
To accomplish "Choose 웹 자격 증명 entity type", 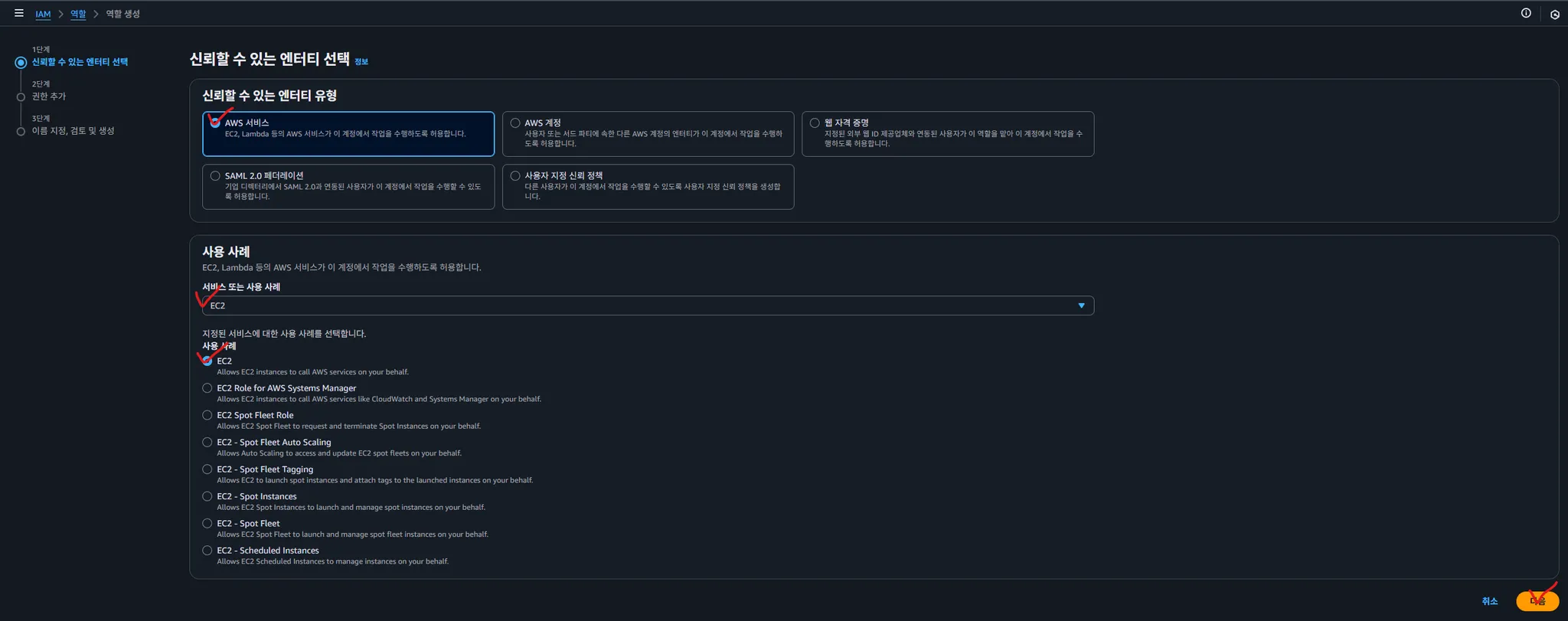I will pos(815,123).
